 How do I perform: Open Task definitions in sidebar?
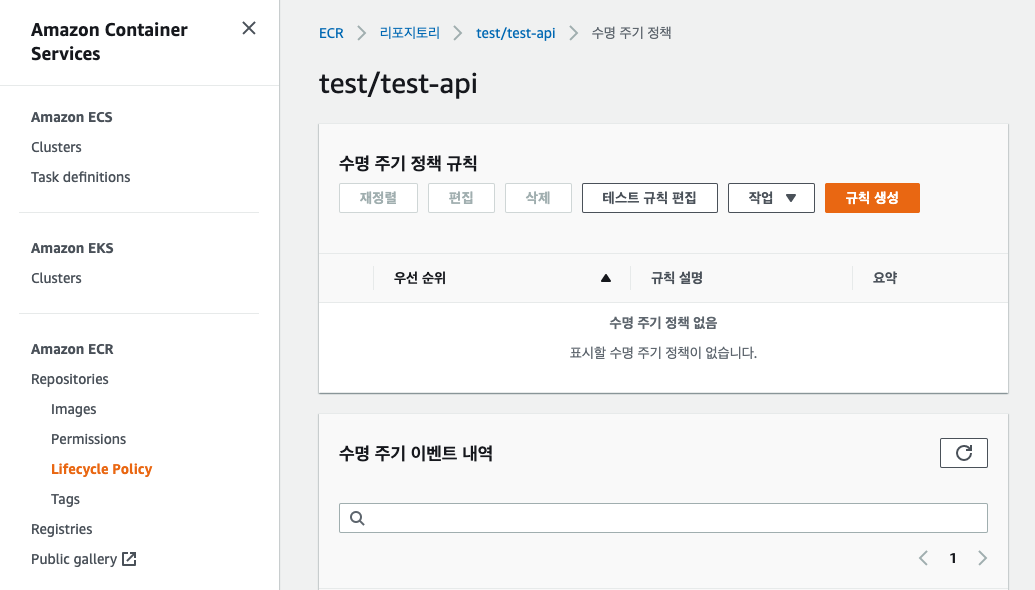81,177
